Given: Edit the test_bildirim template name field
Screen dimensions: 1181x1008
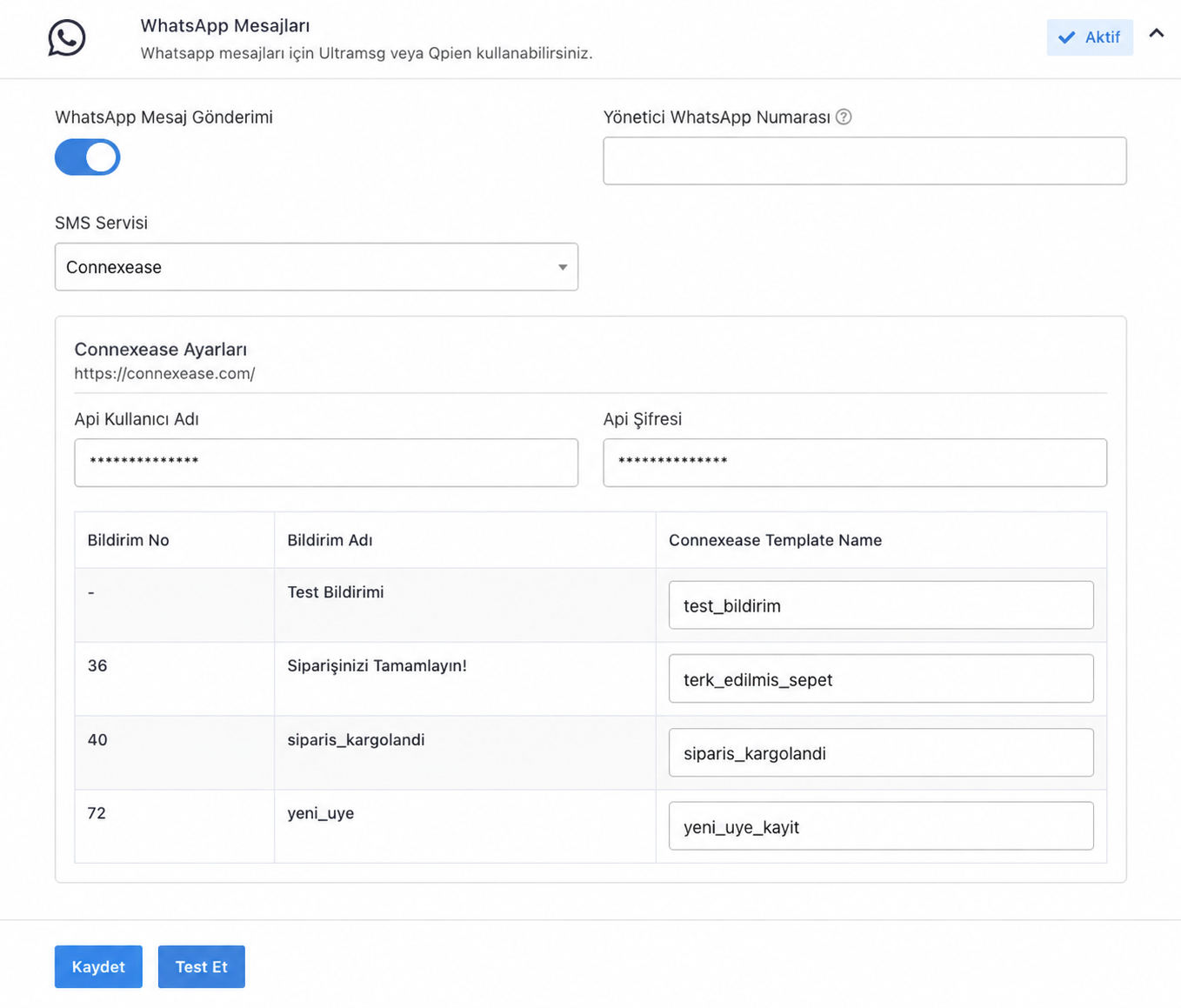Looking at the screenshot, I should (x=881, y=605).
